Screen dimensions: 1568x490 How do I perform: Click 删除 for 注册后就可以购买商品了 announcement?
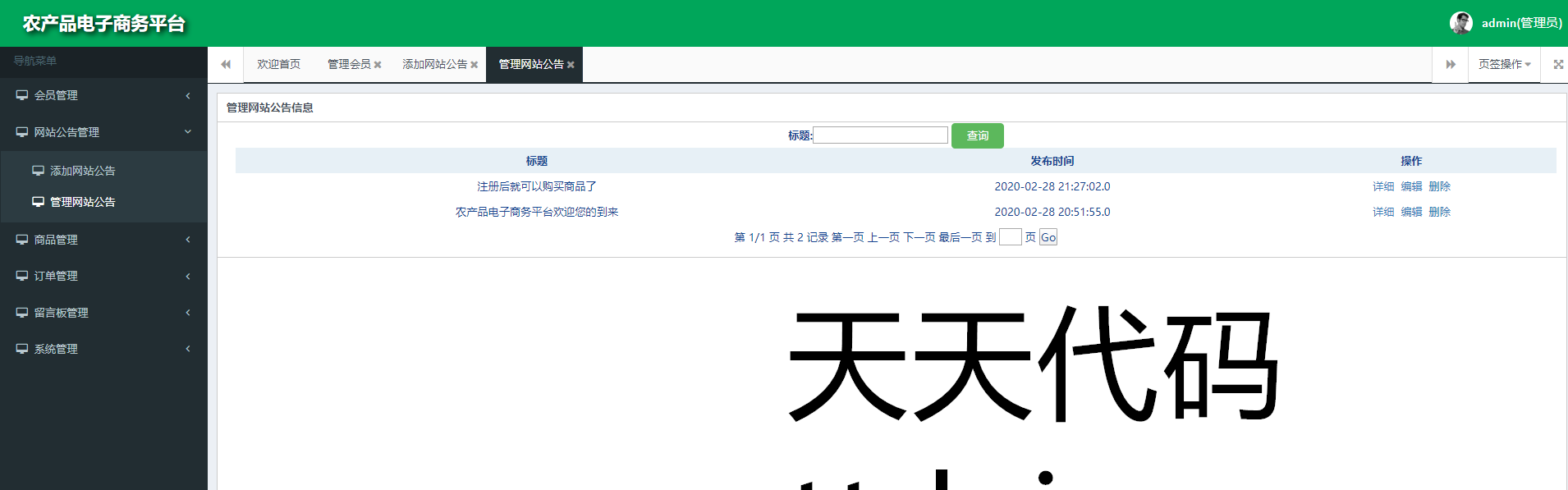point(1439,186)
